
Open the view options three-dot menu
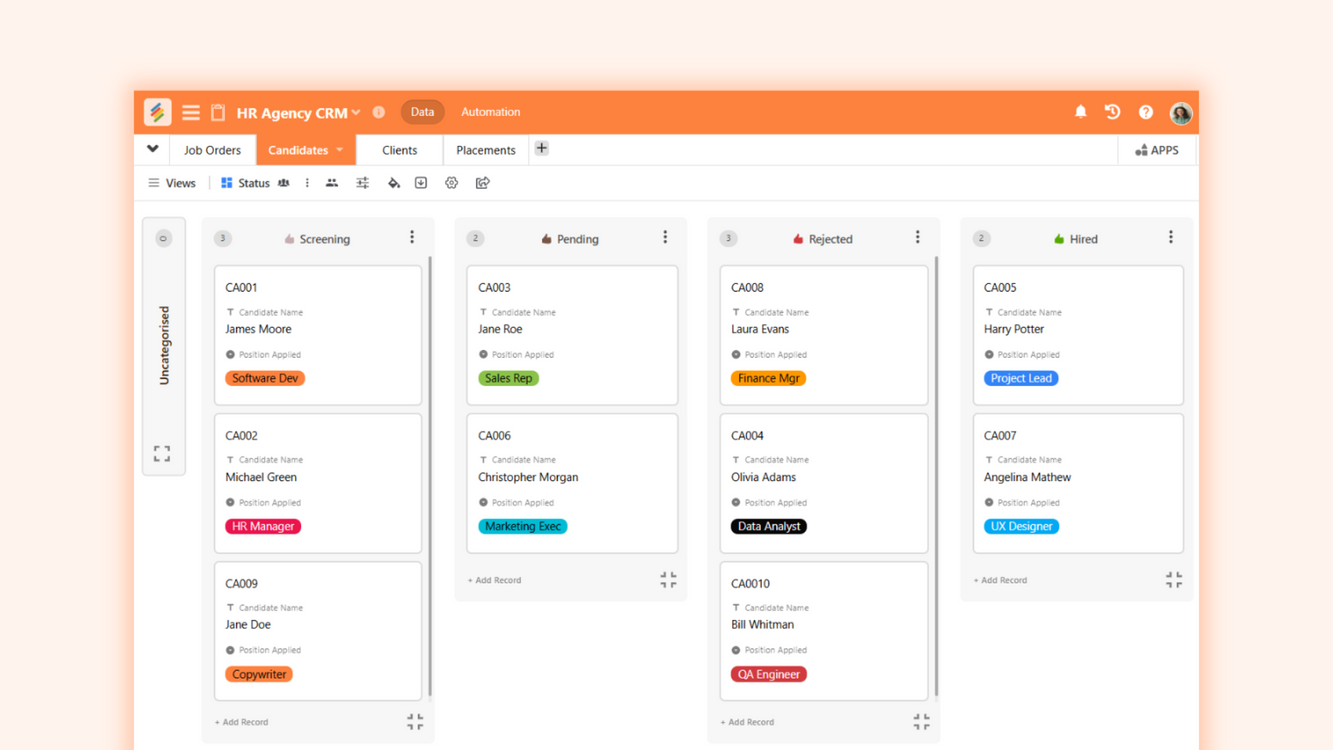(307, 183)
